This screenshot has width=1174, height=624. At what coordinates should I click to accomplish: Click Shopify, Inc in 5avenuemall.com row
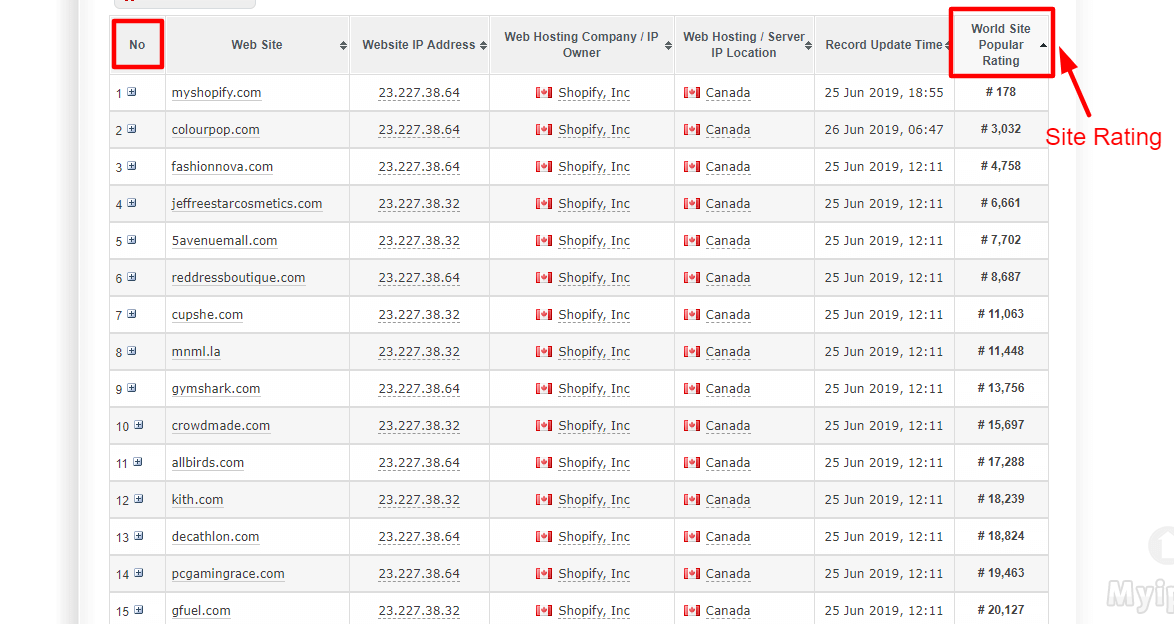[594, 240]
